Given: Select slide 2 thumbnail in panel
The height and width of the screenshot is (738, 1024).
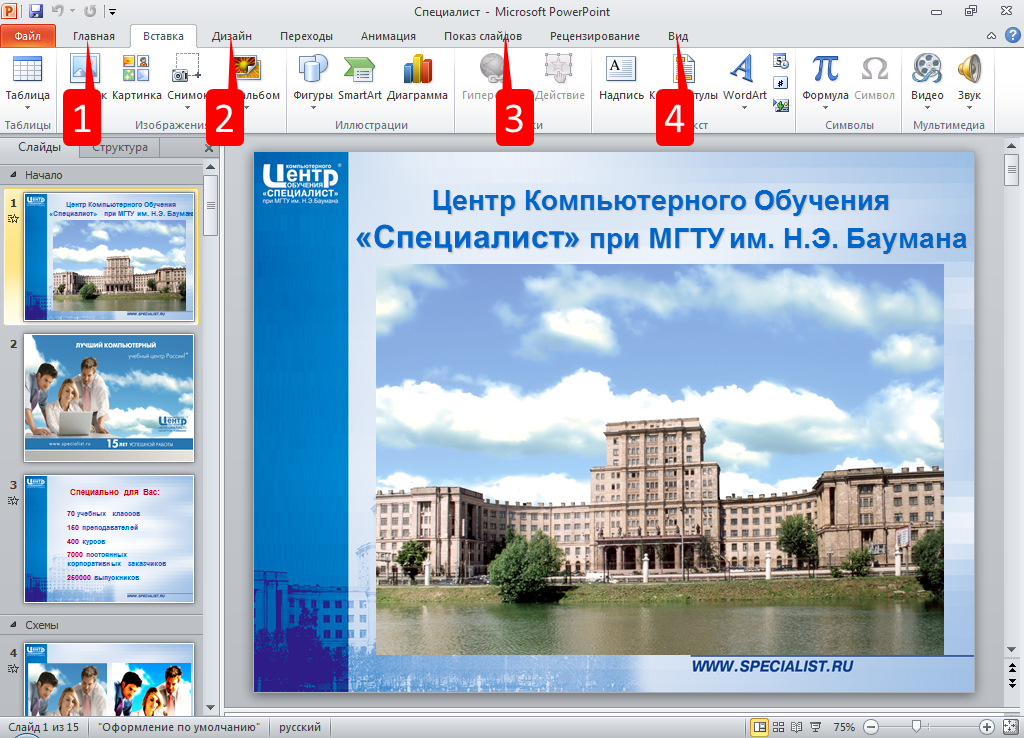Looking at the screenshot, I should coord(109,397).
